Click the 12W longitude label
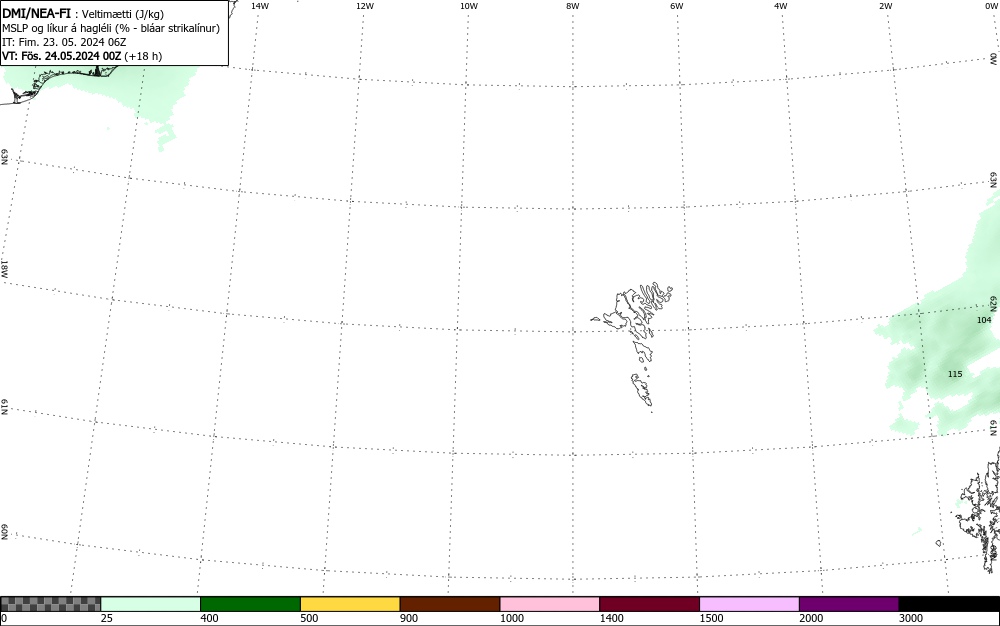Viewport: 1000px width, 626px height. click(x=365, y=6)
